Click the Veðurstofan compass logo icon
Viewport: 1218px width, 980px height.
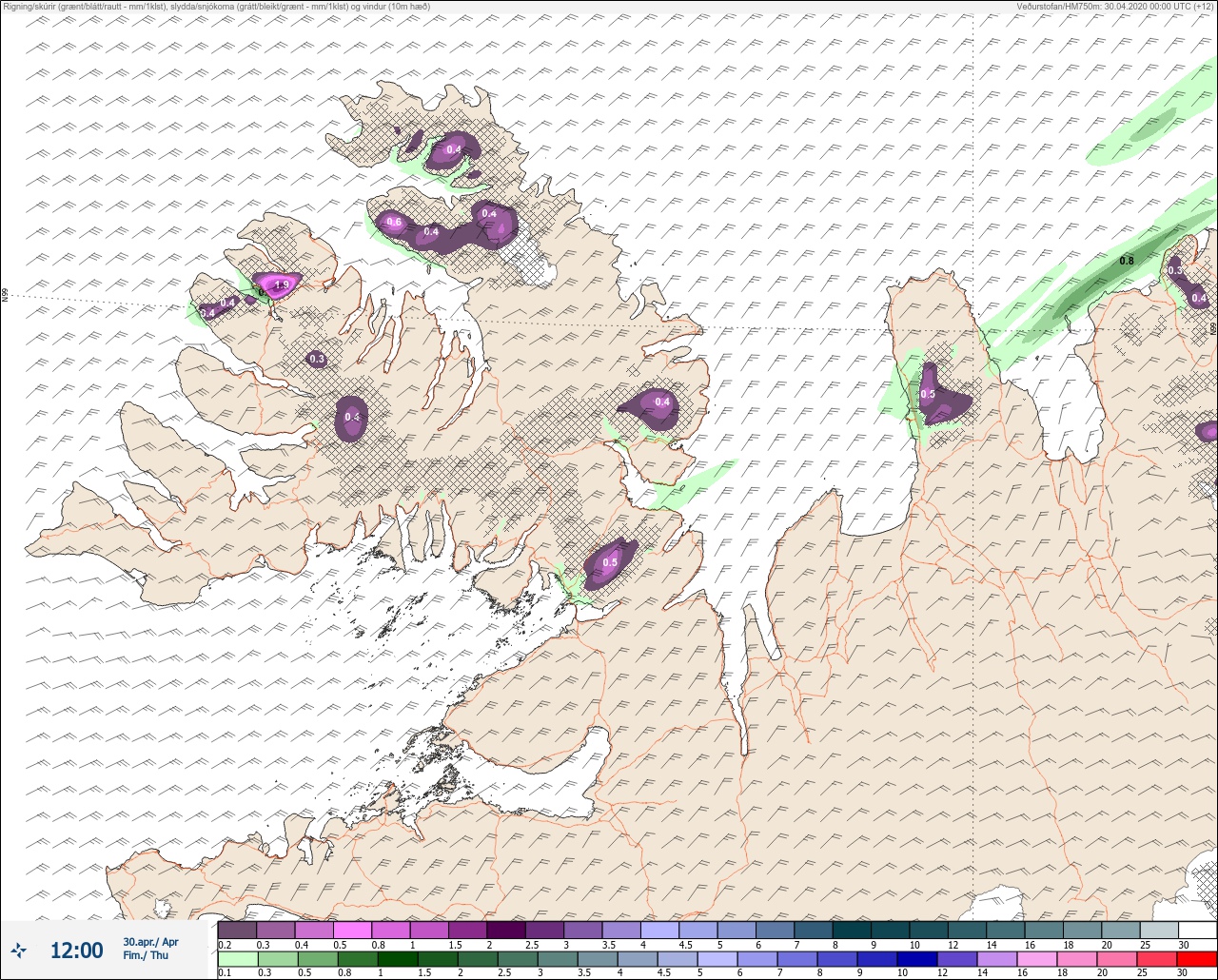click(19, 950)
